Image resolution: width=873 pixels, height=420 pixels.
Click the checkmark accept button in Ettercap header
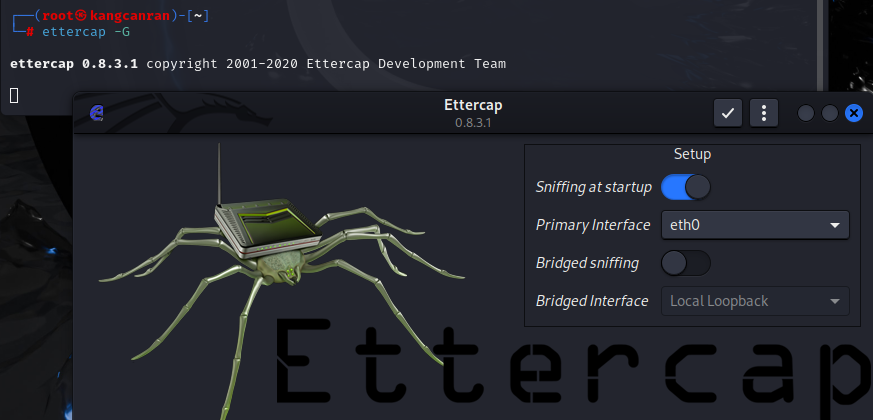point(728,113)
